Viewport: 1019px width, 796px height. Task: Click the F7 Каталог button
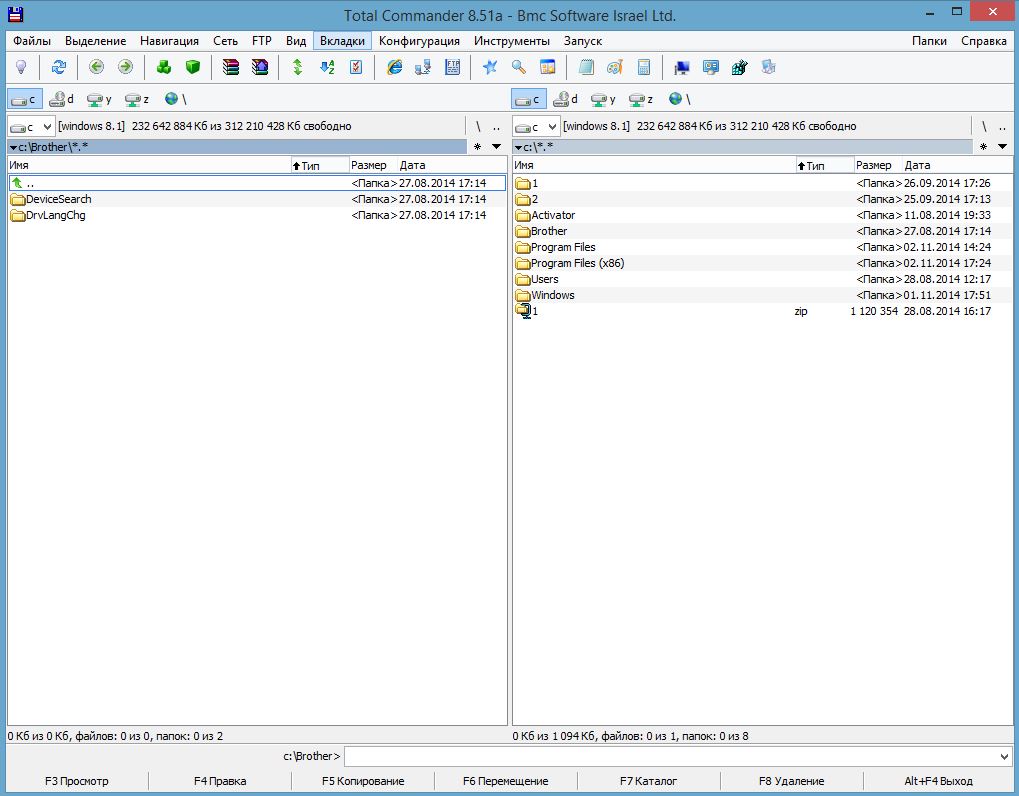tap(649, 781)
